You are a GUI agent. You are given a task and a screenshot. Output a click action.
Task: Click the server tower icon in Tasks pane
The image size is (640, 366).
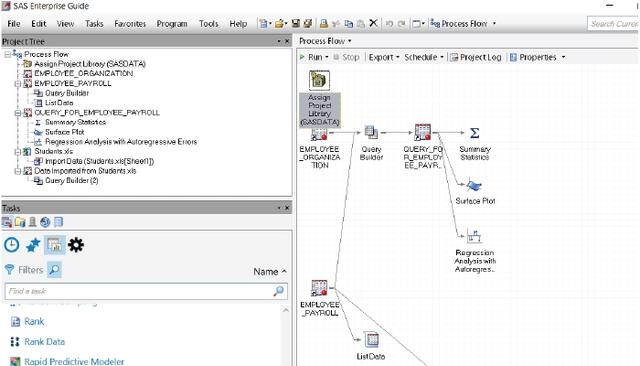pyautogui.click(x=32, y=222)
